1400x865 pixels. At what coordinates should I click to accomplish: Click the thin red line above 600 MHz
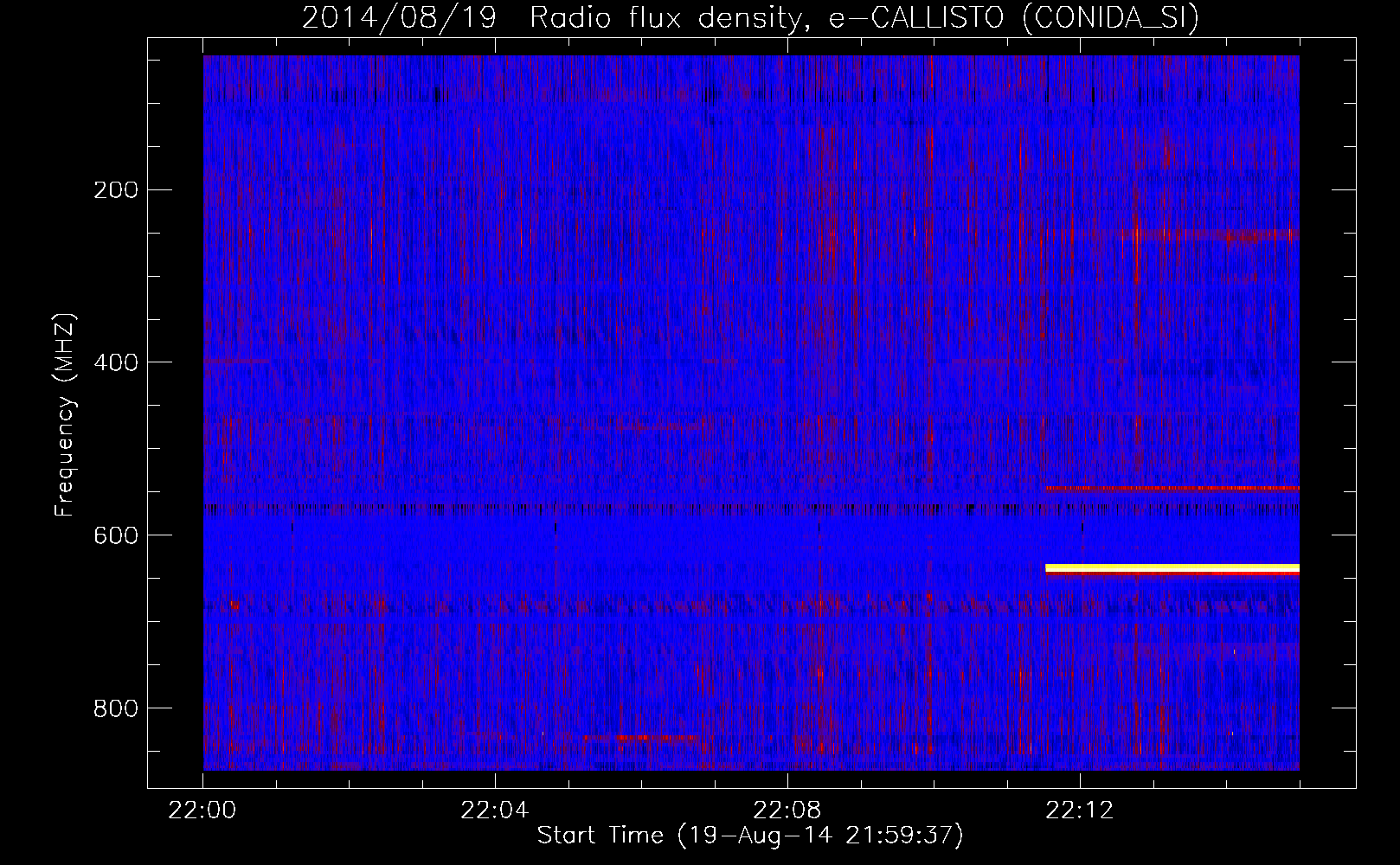point(1172,488)
